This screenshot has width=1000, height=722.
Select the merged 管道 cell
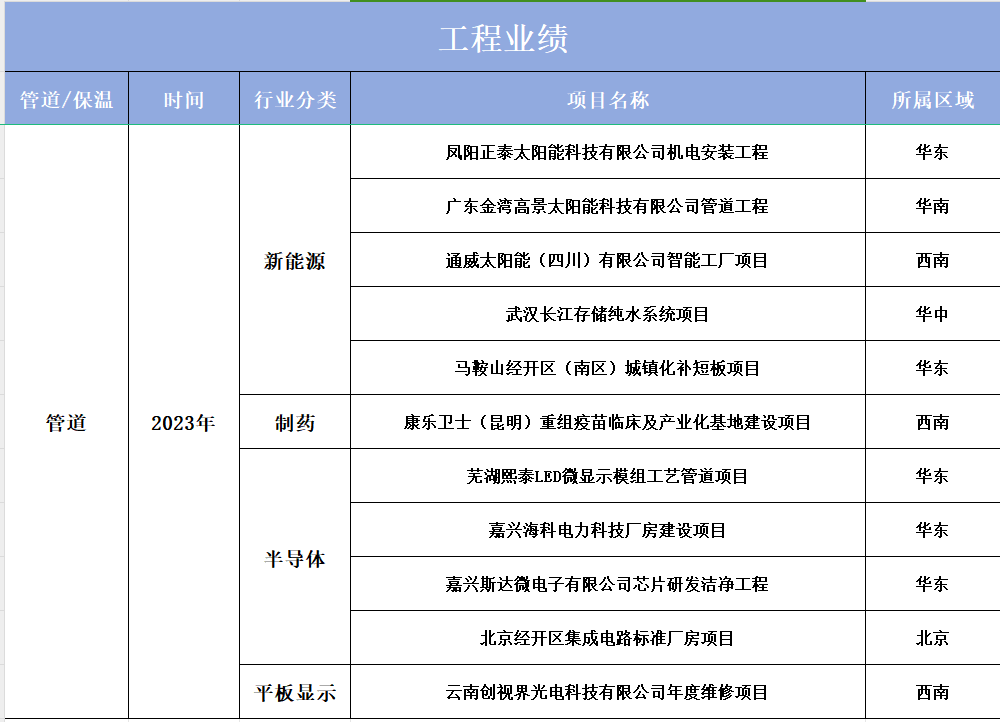[66, 423]
